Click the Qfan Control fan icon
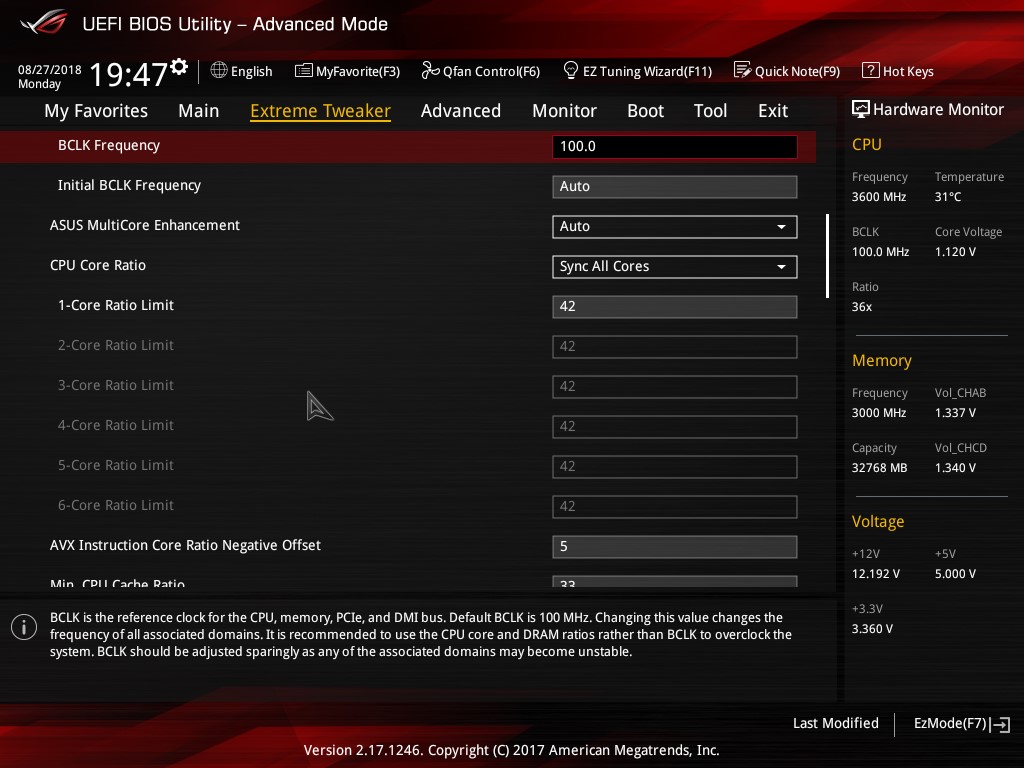Viewport: 1024px width, 768px height. point(430,70)
